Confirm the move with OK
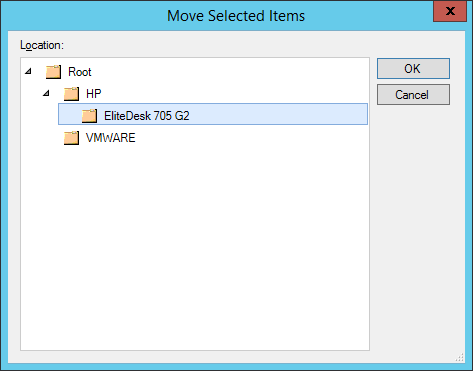This screenshot has width=473, height=371. [413, 69]
